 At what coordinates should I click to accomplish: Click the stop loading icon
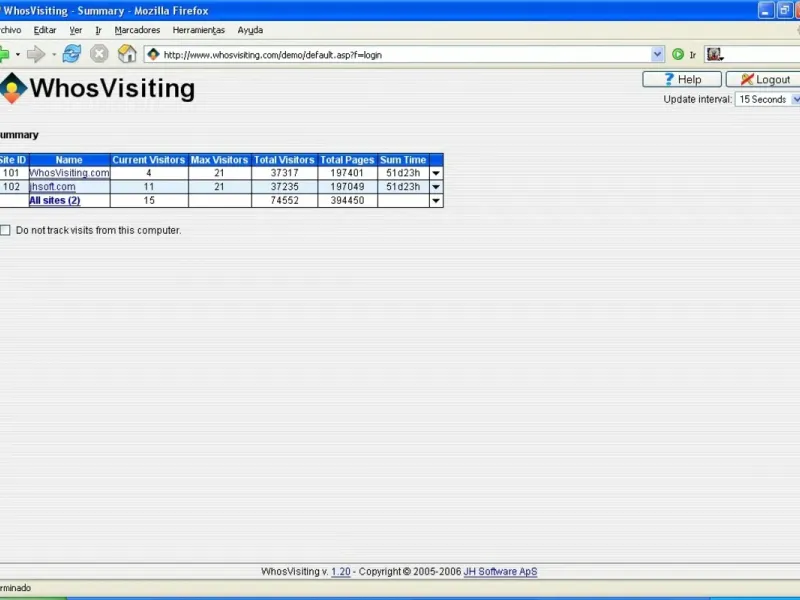pos(99,54)
